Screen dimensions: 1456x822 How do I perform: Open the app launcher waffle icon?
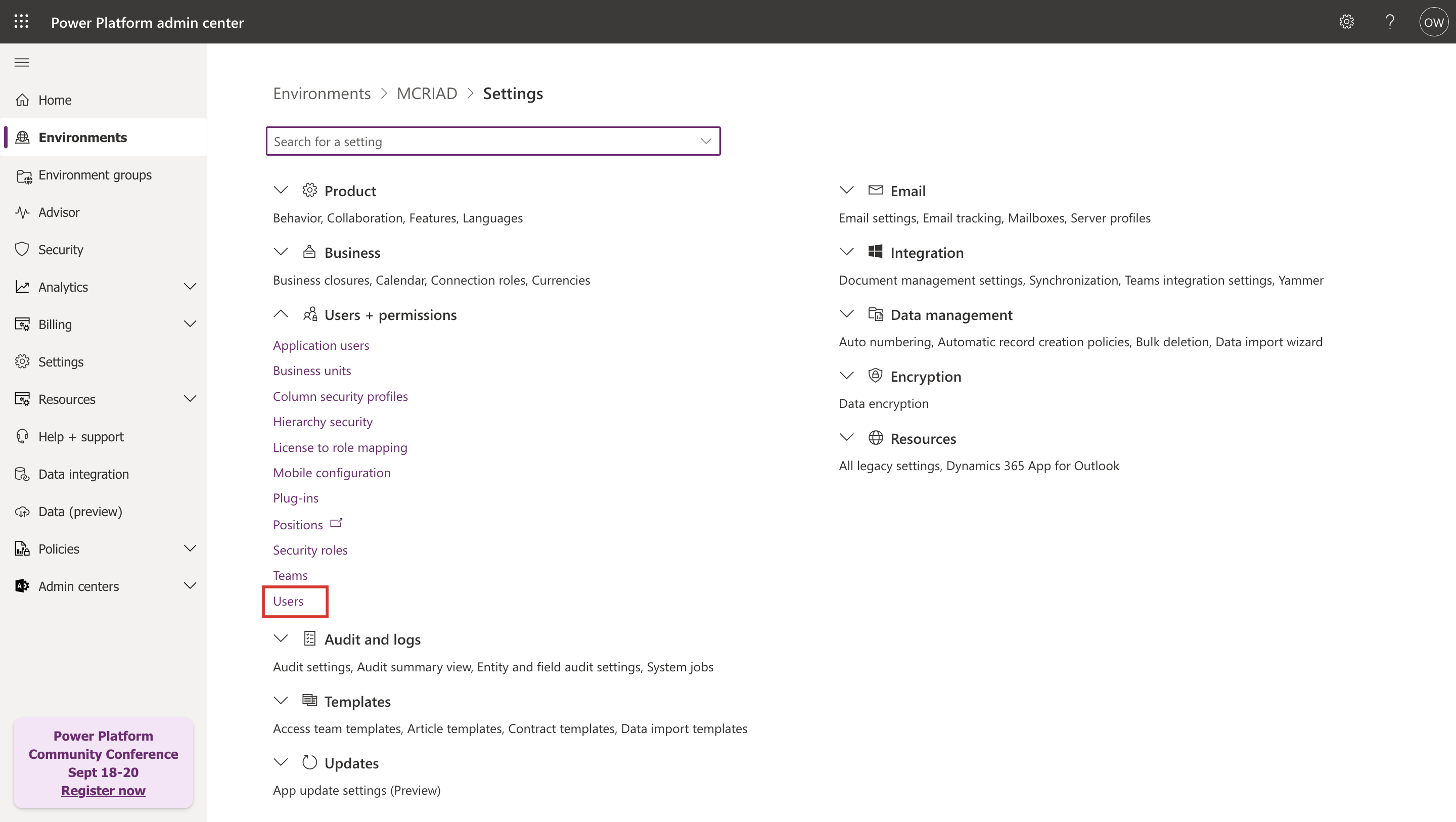click(x=21, y=21)
